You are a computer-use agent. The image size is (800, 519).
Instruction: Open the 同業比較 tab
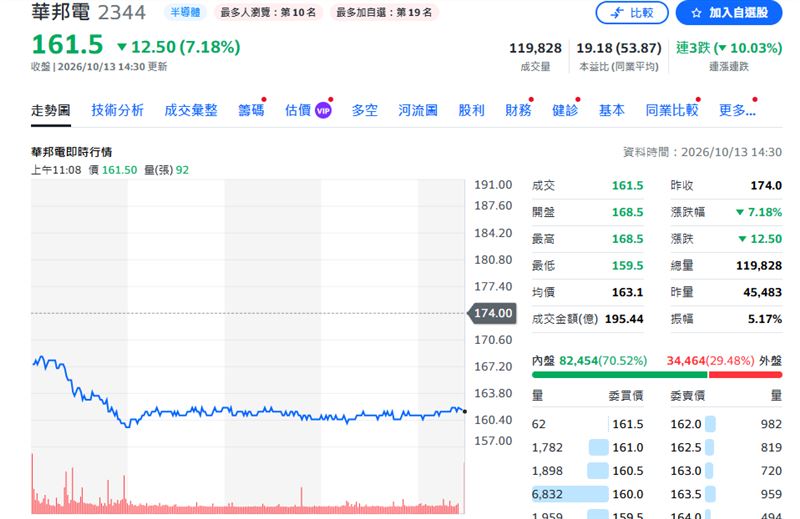click(671, 110)
